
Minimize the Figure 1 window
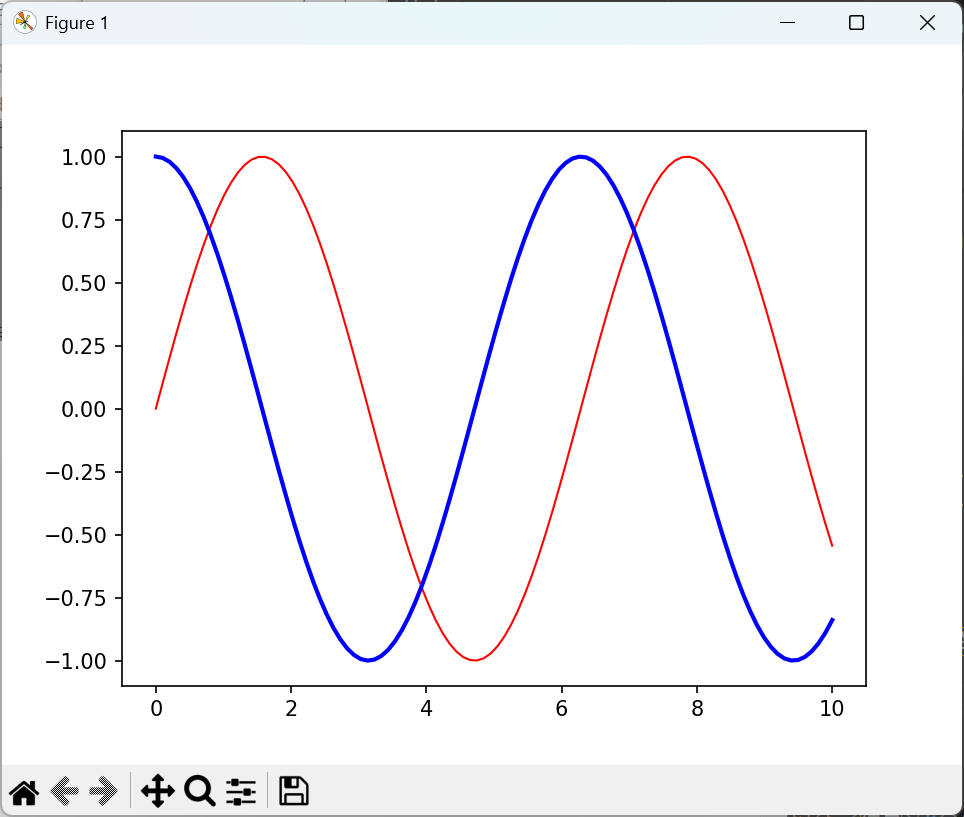tap(788, 23)
